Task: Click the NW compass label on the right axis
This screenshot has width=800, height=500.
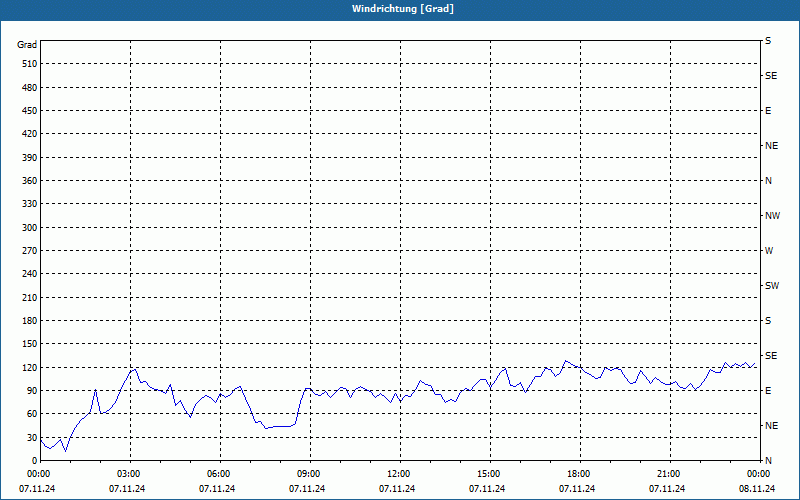Action: 771,216
